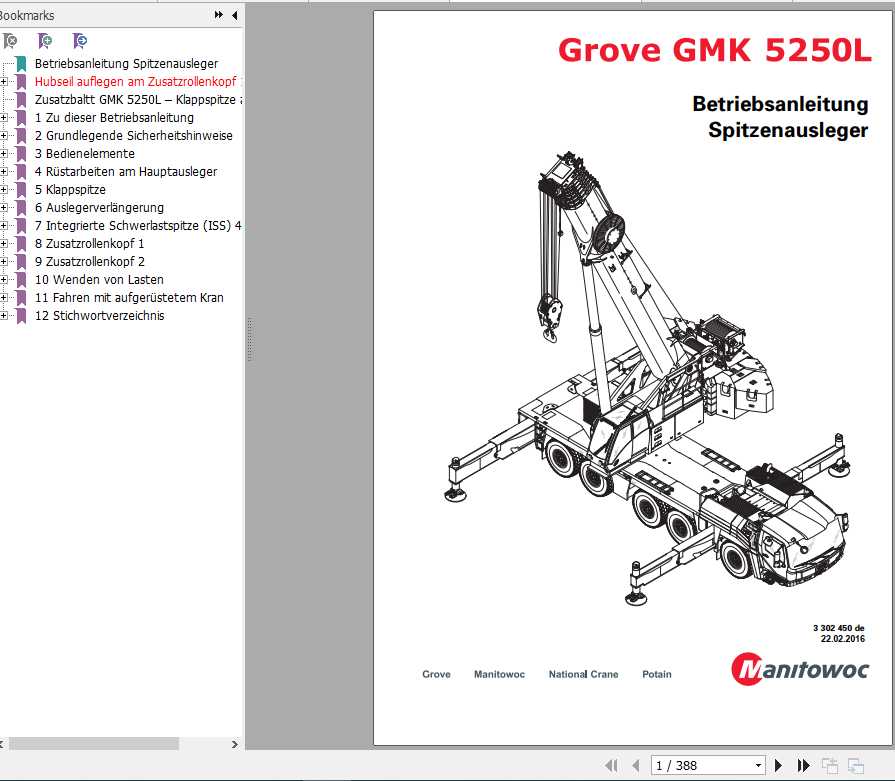Open the page number dropdown arrow

760,766
